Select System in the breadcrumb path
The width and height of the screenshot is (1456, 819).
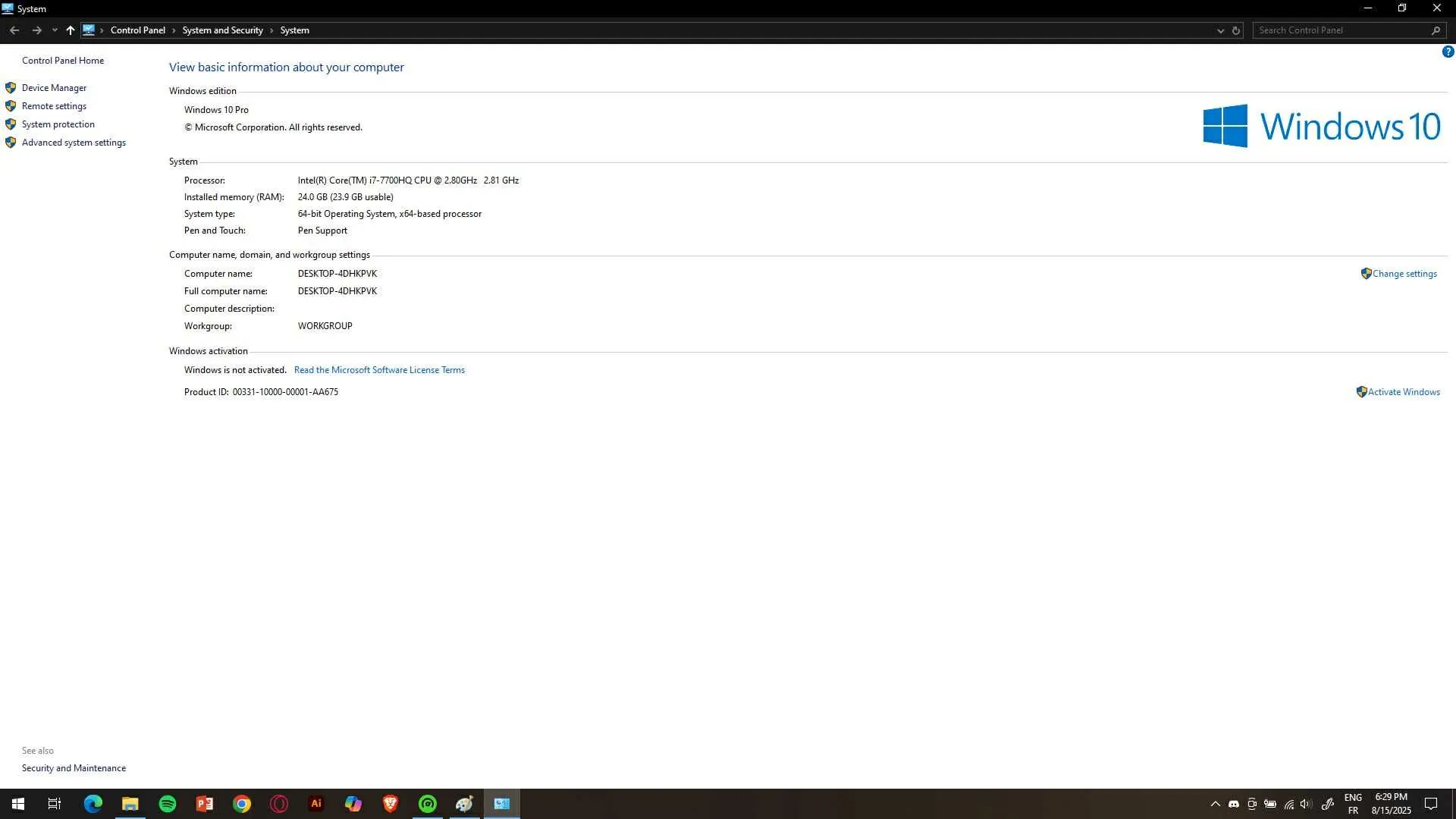[x=294, y=30]
